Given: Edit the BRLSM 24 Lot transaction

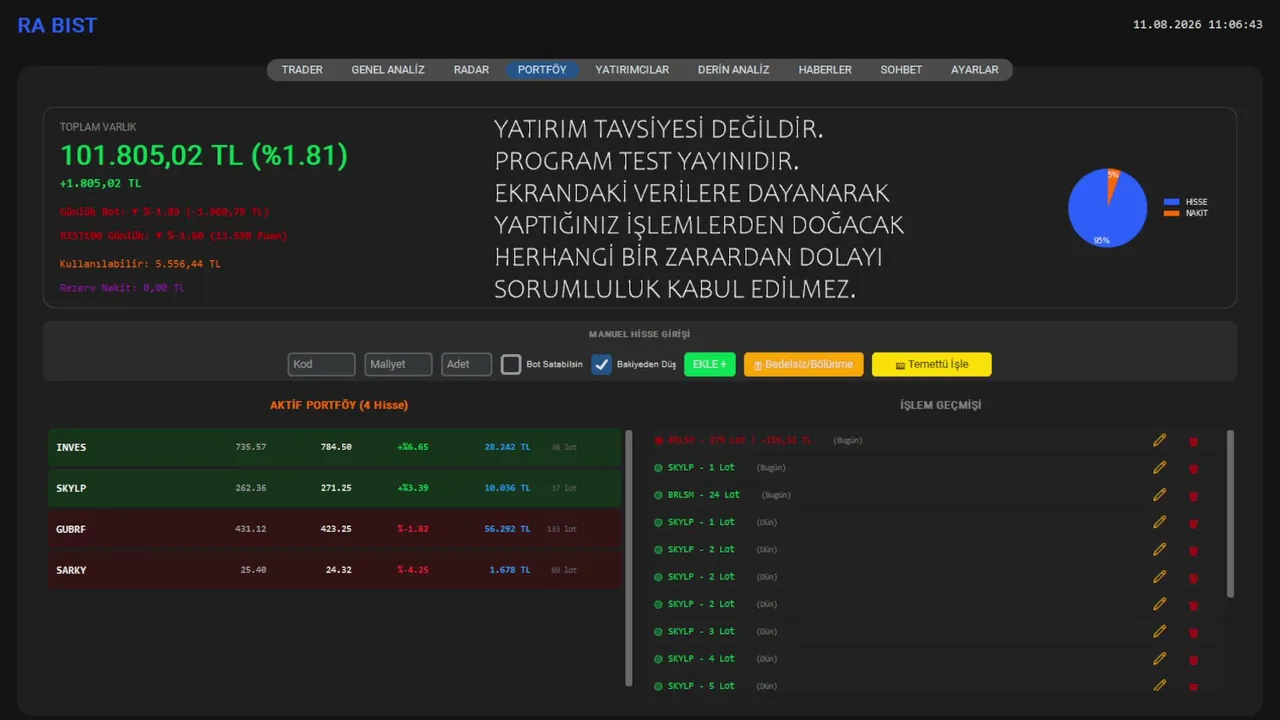Looking at the screenshot, I should tap(1160, 494).
